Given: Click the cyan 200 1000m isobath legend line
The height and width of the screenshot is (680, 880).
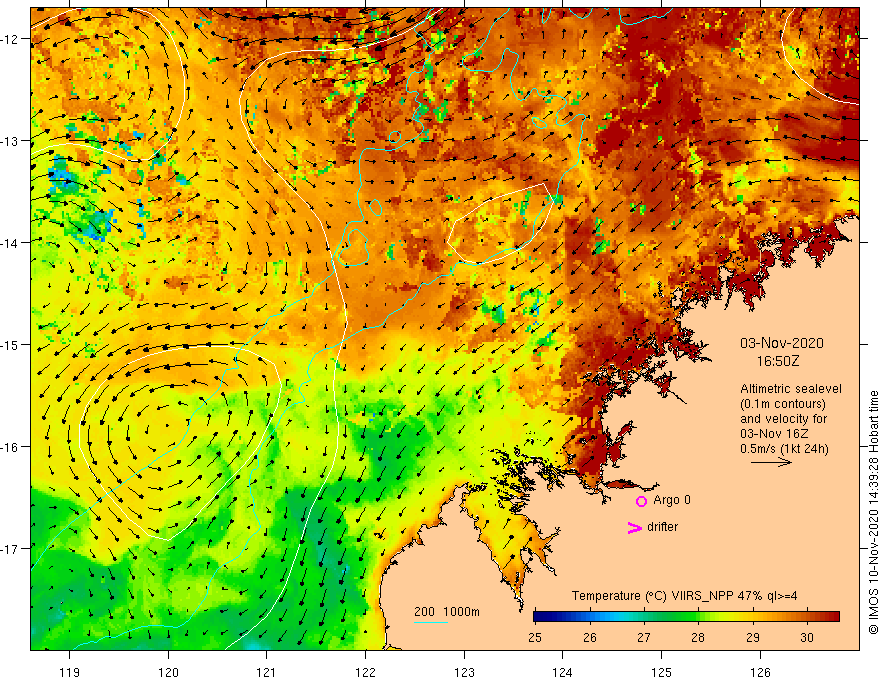Looking at the screenshot, I should coord(430,622).
